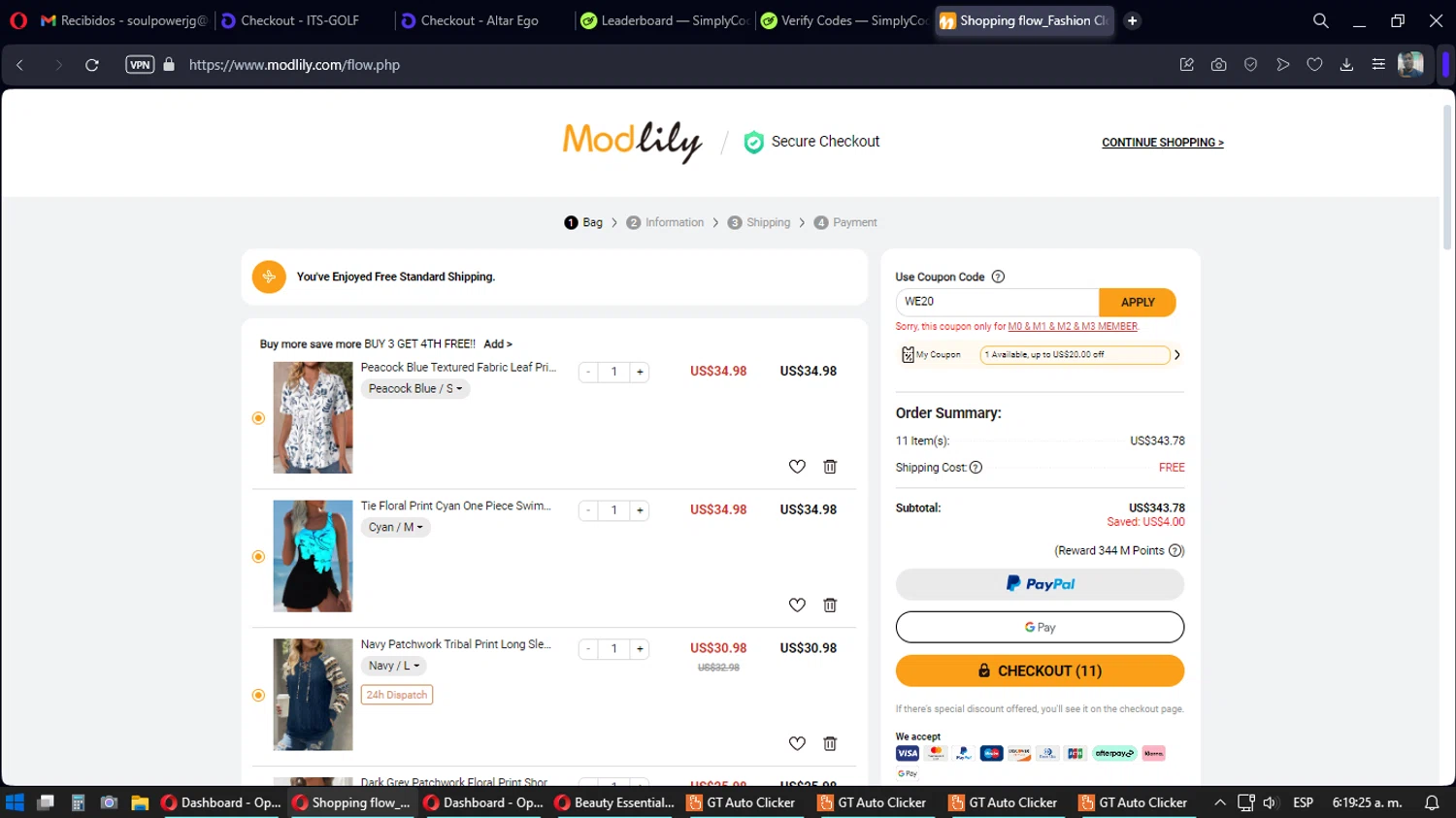The image size is (1456, 818).
Task: Click the browser tab search magnifier
Action: coord(1320,20)
